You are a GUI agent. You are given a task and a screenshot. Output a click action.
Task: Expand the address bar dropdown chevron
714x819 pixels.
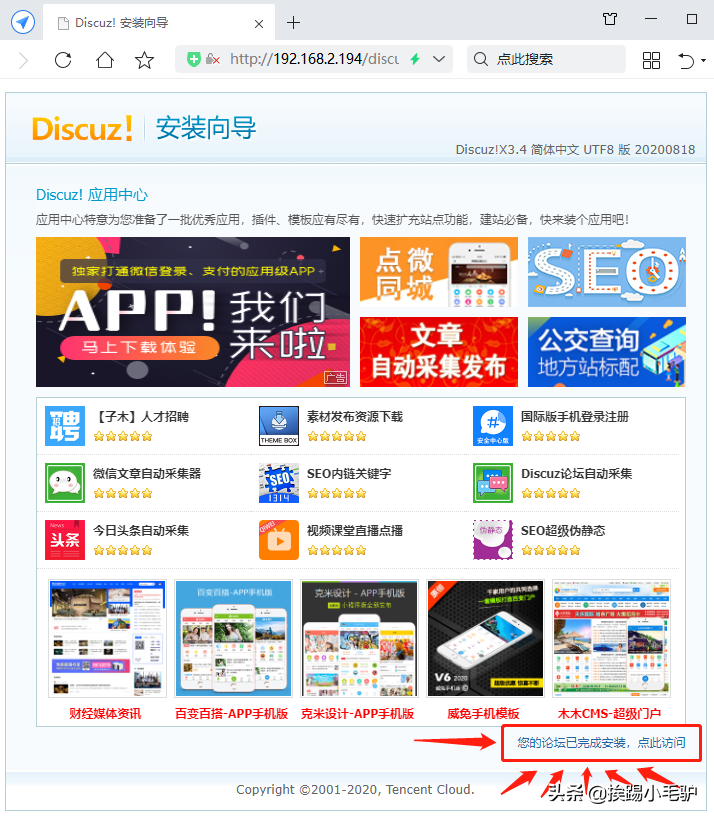point(439,59)
